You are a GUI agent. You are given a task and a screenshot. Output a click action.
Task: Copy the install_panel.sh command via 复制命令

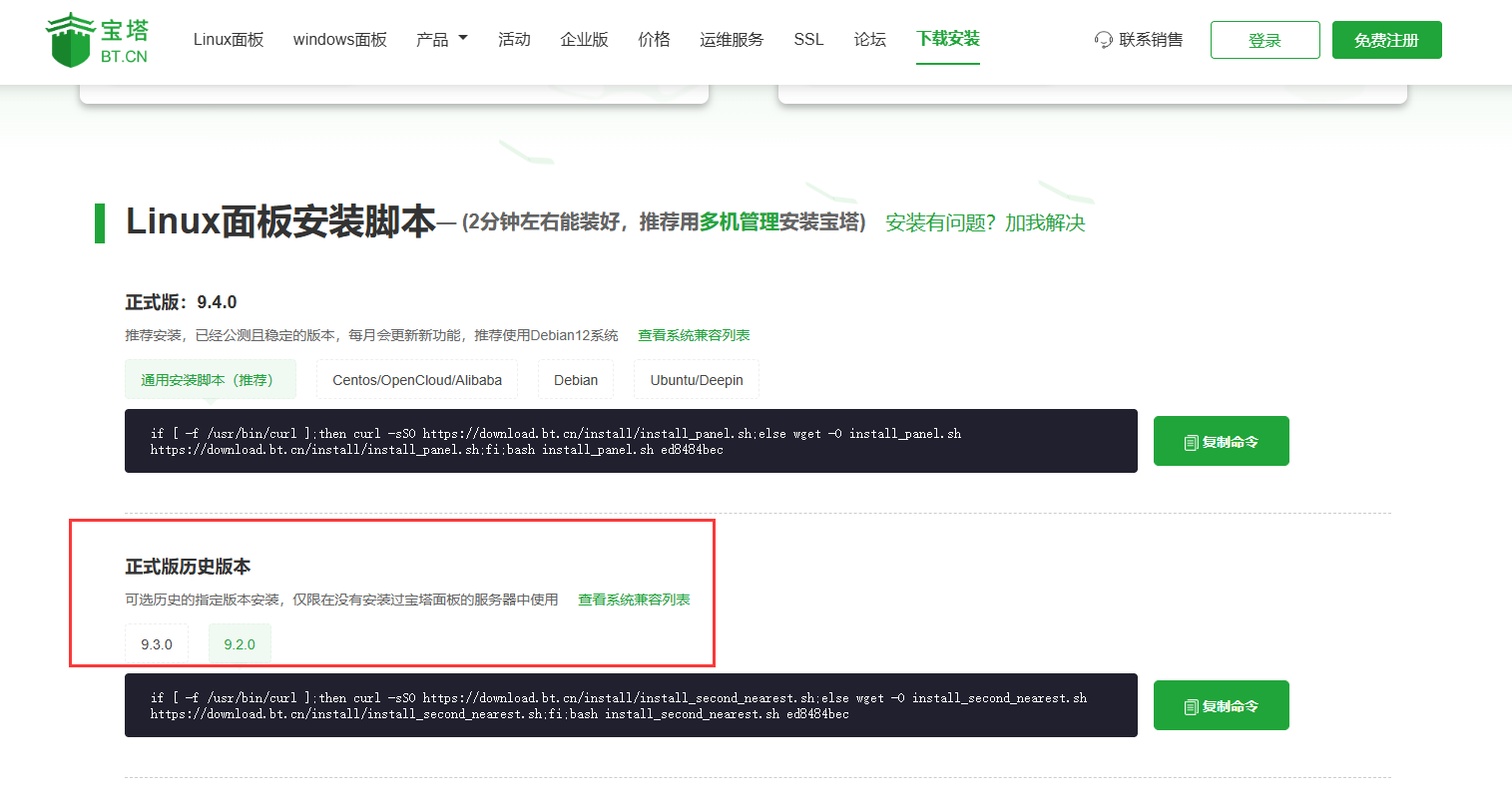click(x=1222, y=441)
